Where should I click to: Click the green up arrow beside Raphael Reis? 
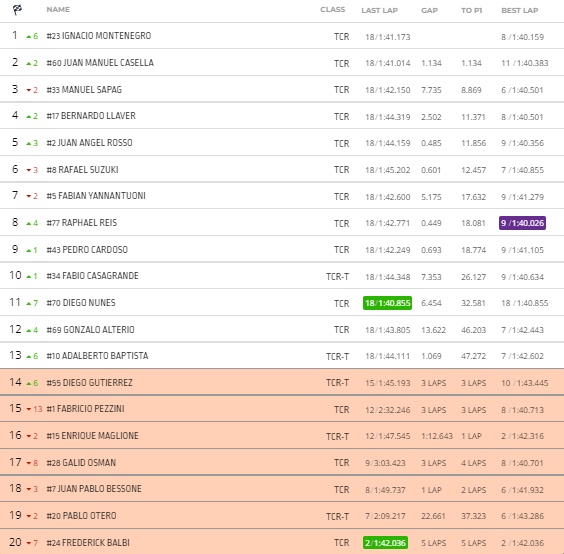click(x=29, y=223)
